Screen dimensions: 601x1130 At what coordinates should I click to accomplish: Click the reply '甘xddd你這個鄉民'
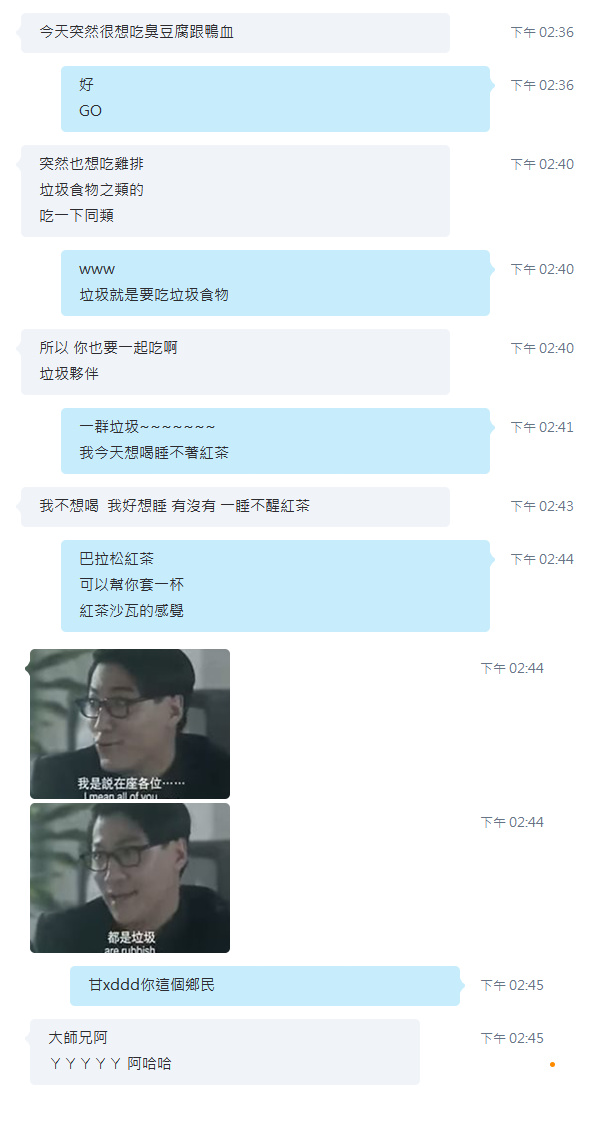[264, 986]
